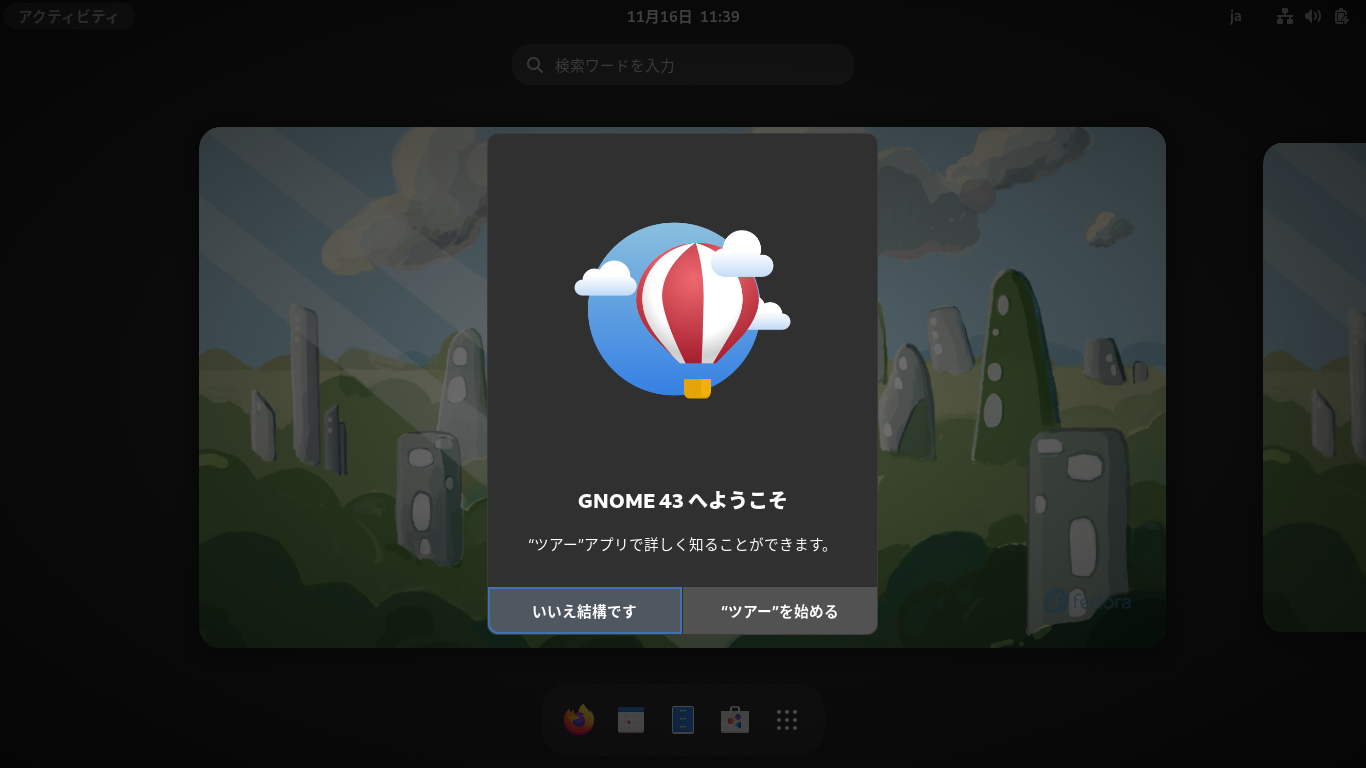
Task: Open the Files manager dock icon
Action: pyautogui.click(x=683, y=720)
